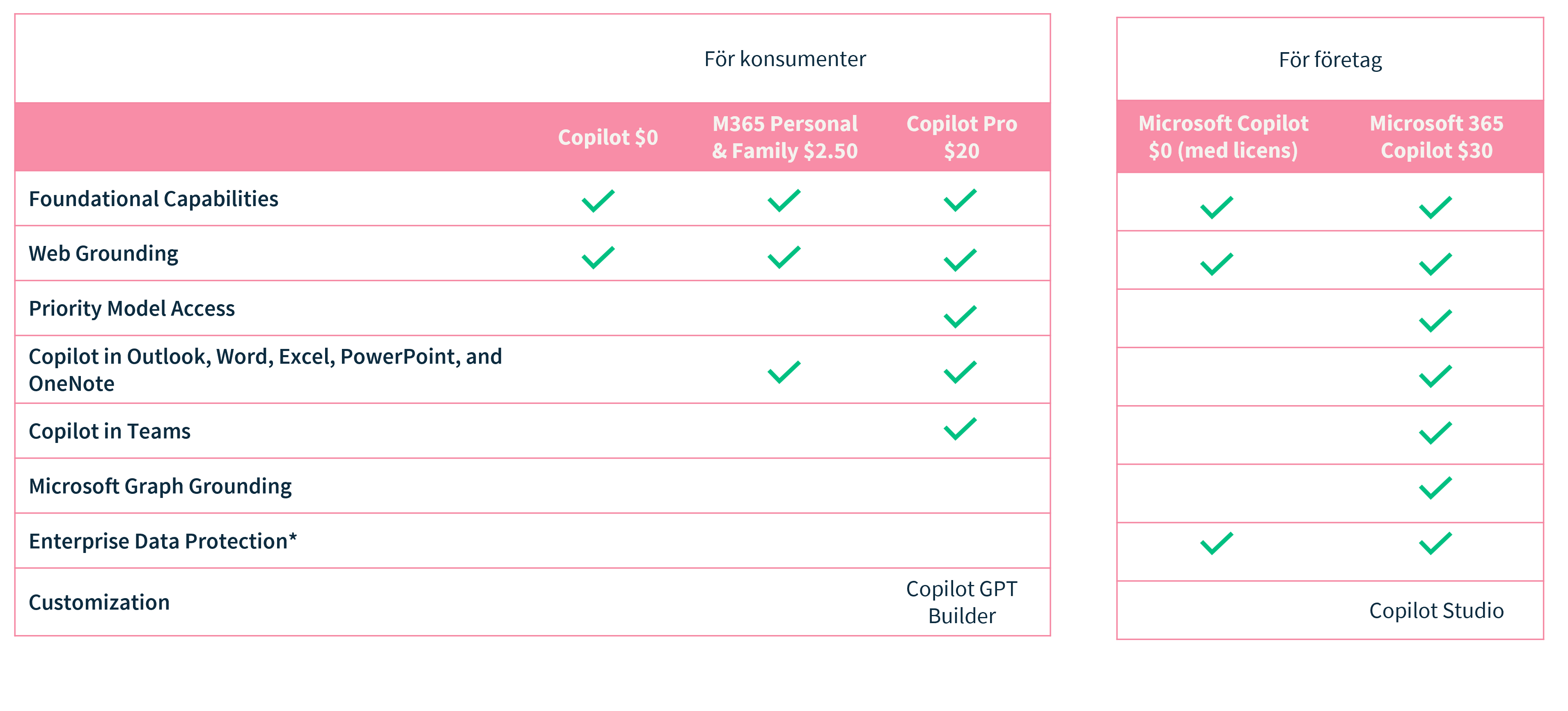Click the "Microsoft Graph Grounding" row label

tap(160, 486)
